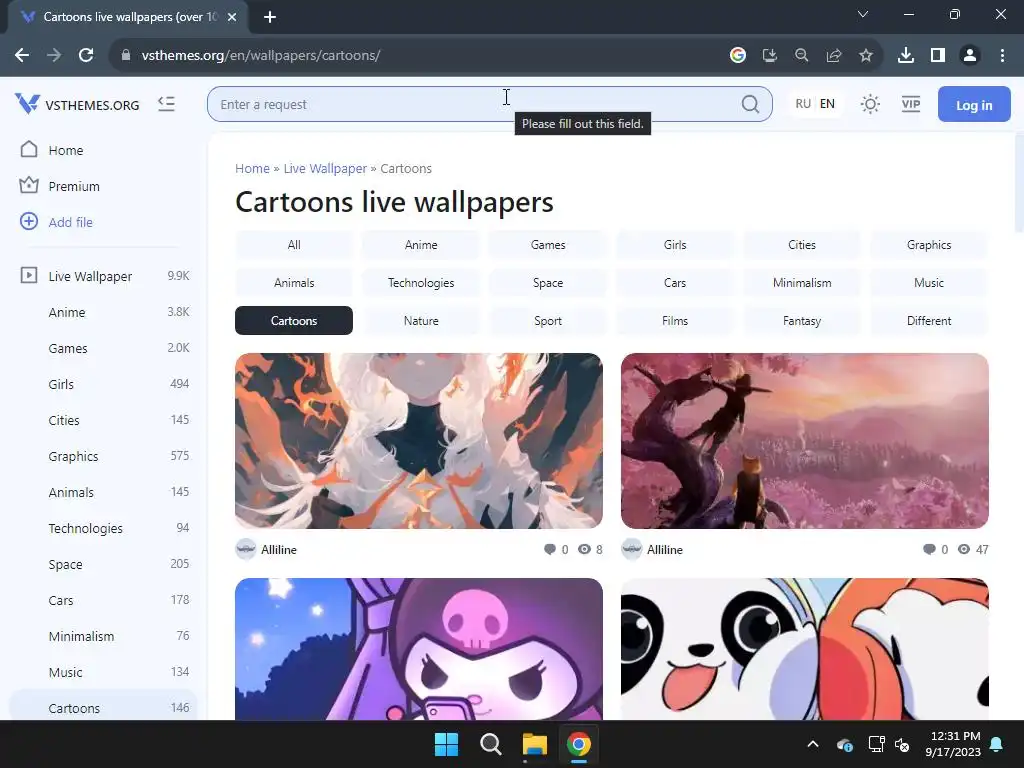The height and width of the screenshot is (768, 1024).
Task: Open tab search chevron
Action: coord(863,14)
